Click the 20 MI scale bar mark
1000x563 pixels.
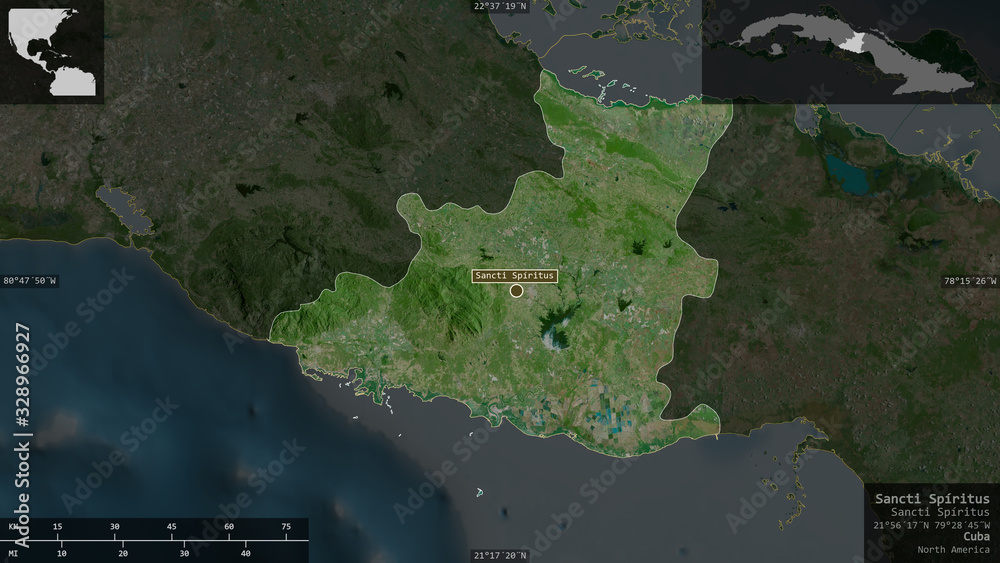(x=123, y=553)
